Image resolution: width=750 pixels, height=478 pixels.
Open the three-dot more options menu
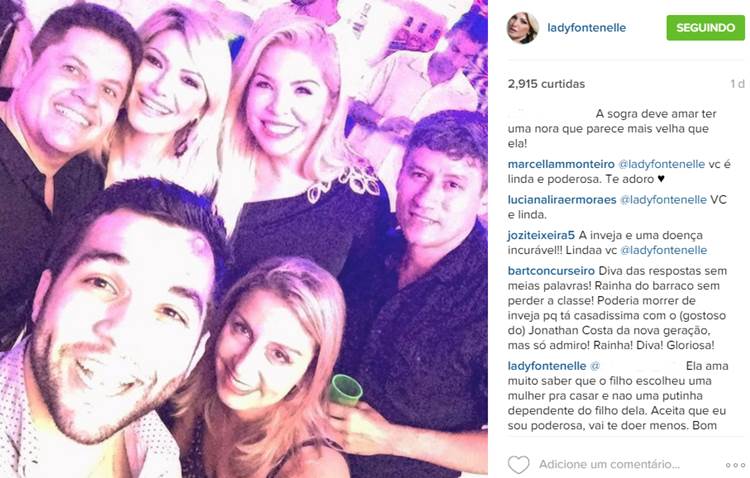735,465
